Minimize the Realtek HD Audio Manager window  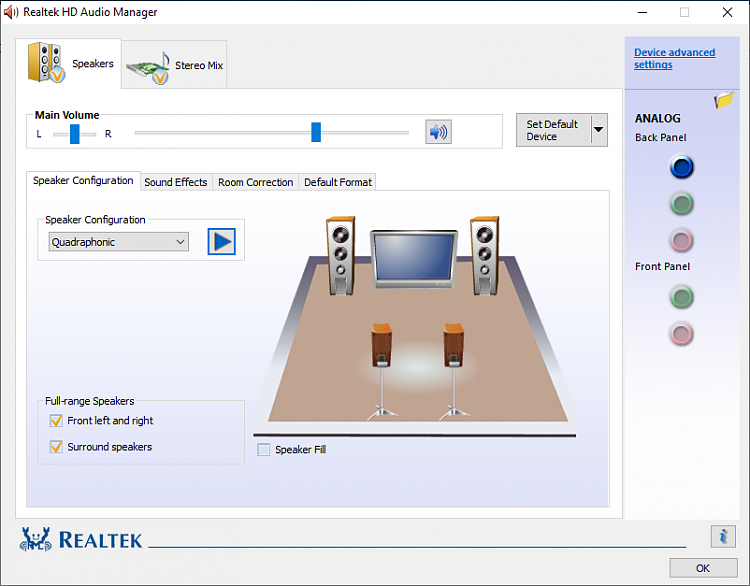pos(642,12)
